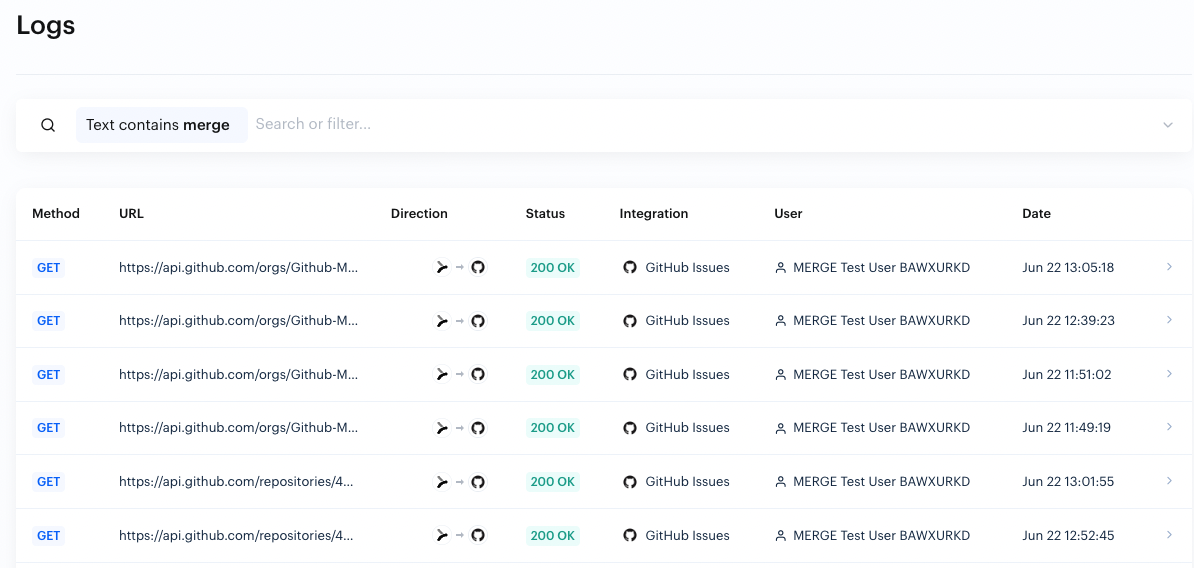Click 200 OK status badge in 11:49:19 row

[553, 428]
